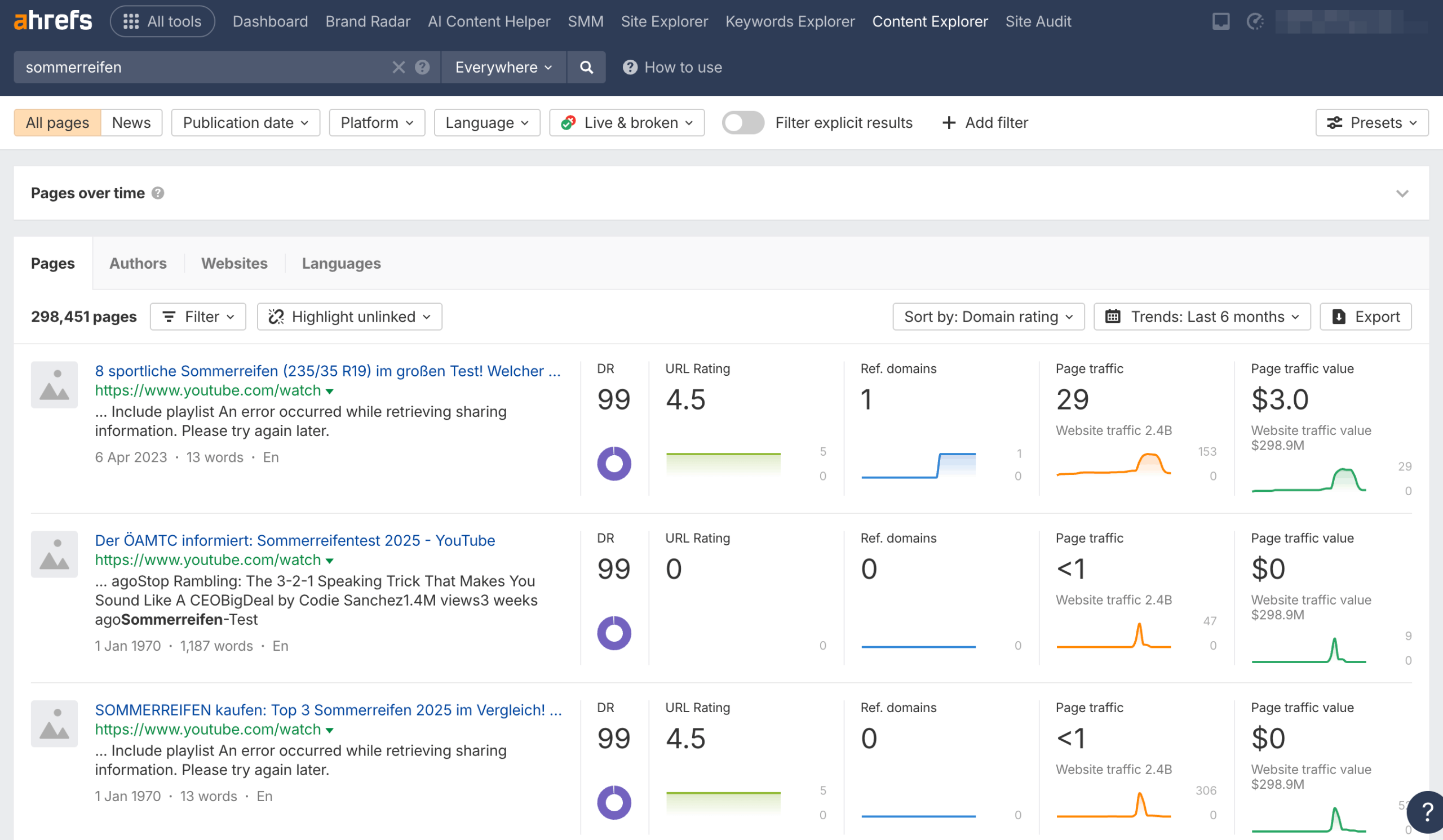Open the How to use help icon

point(630,68)
